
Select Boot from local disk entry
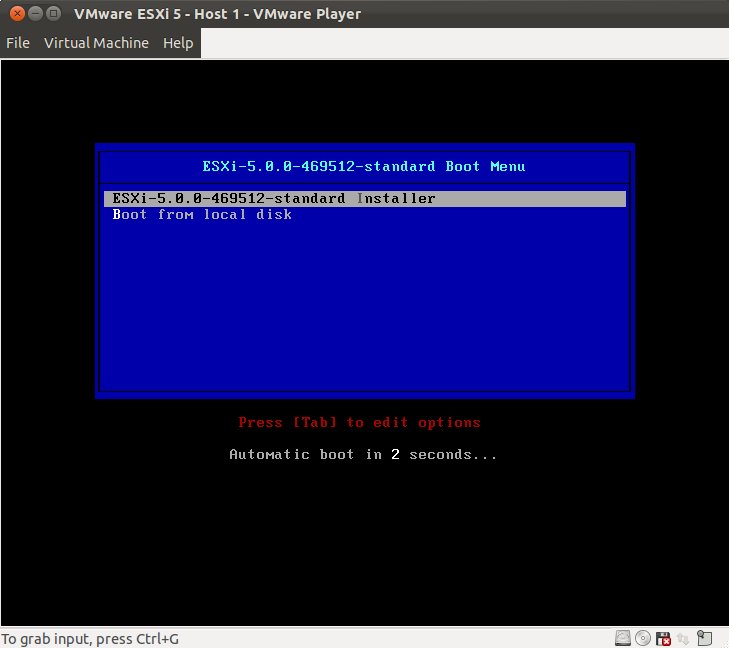pyautogui.click(x=365, y=214)
